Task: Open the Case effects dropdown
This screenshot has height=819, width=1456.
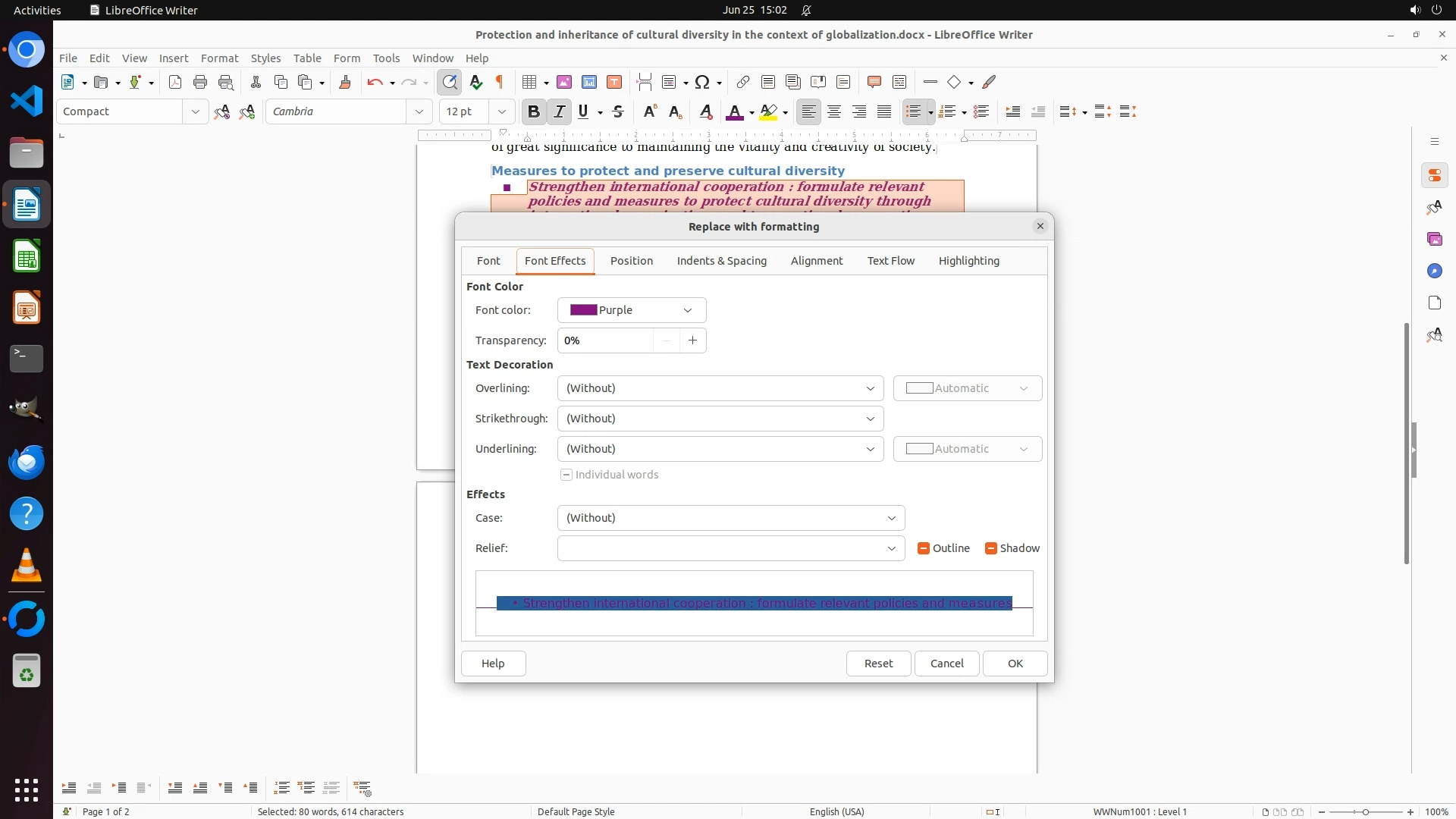Action: click(x=730, y=518)
